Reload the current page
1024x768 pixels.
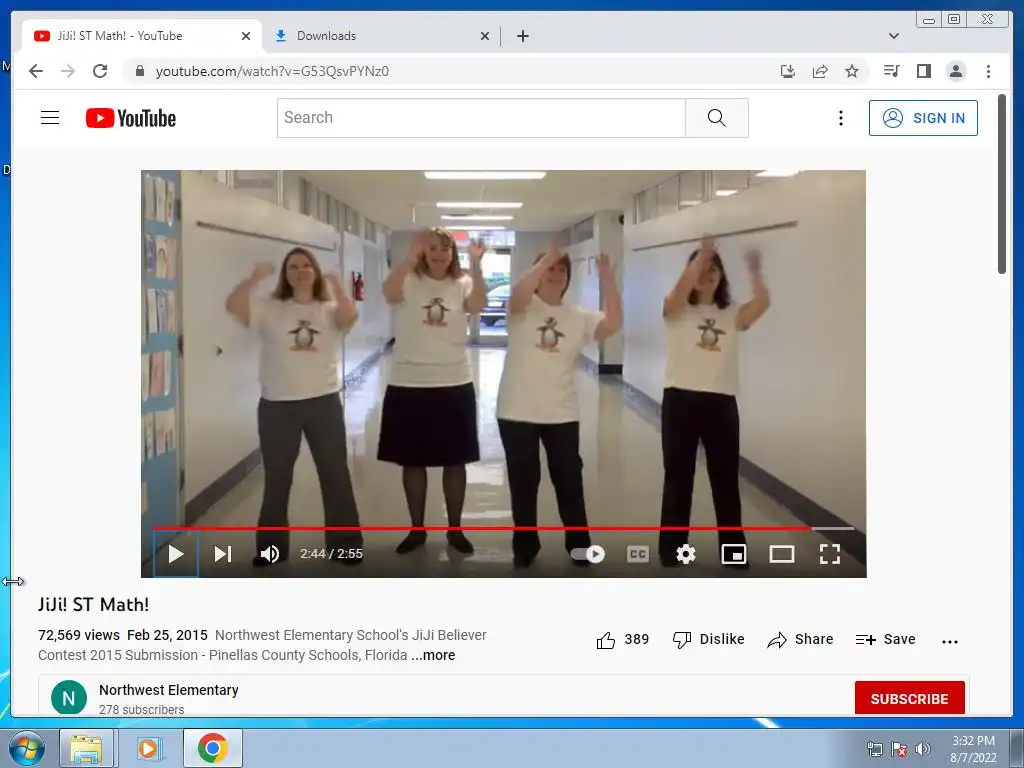pyautogui.click(x=100, y=71)
